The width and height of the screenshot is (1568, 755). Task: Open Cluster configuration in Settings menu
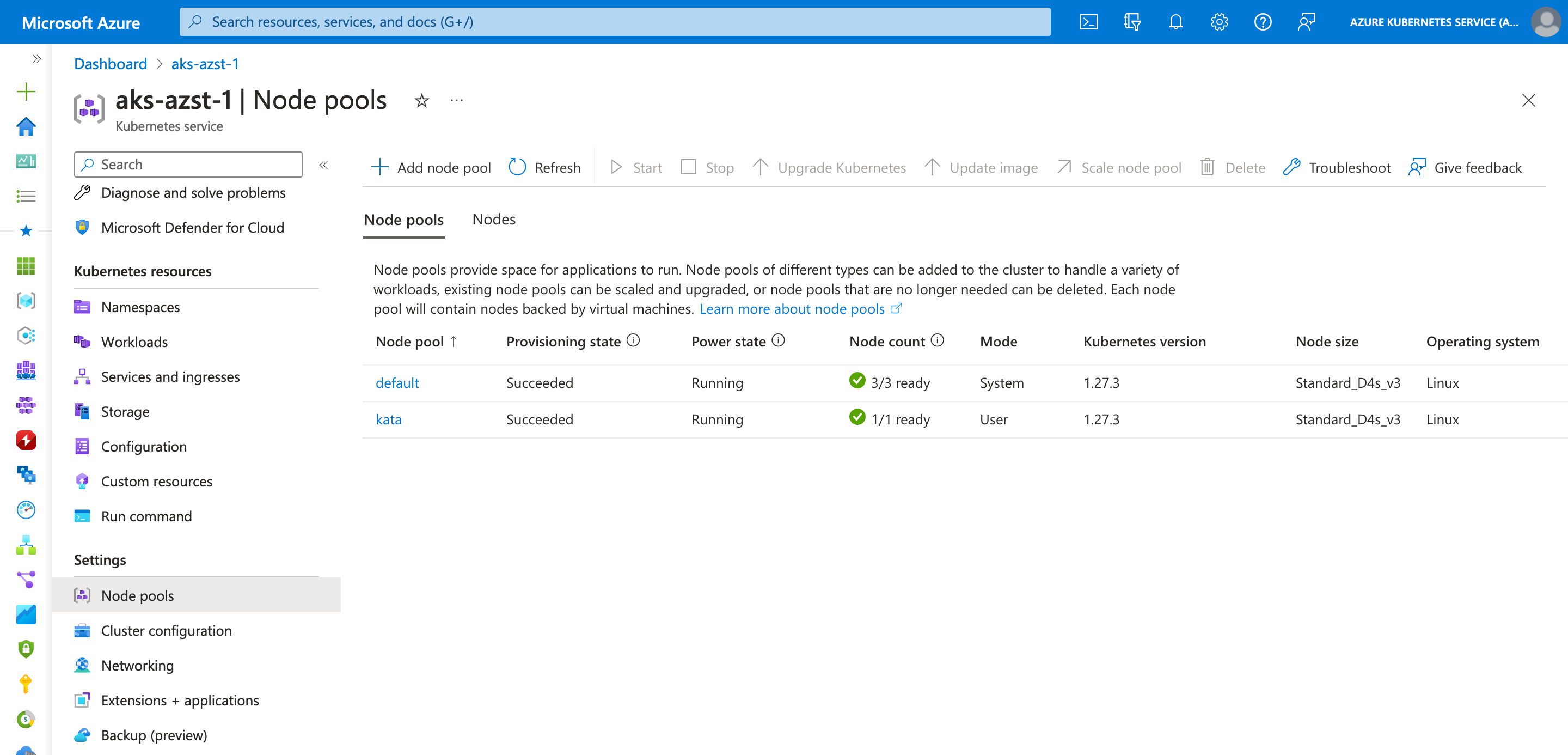(x=166, y=630)
